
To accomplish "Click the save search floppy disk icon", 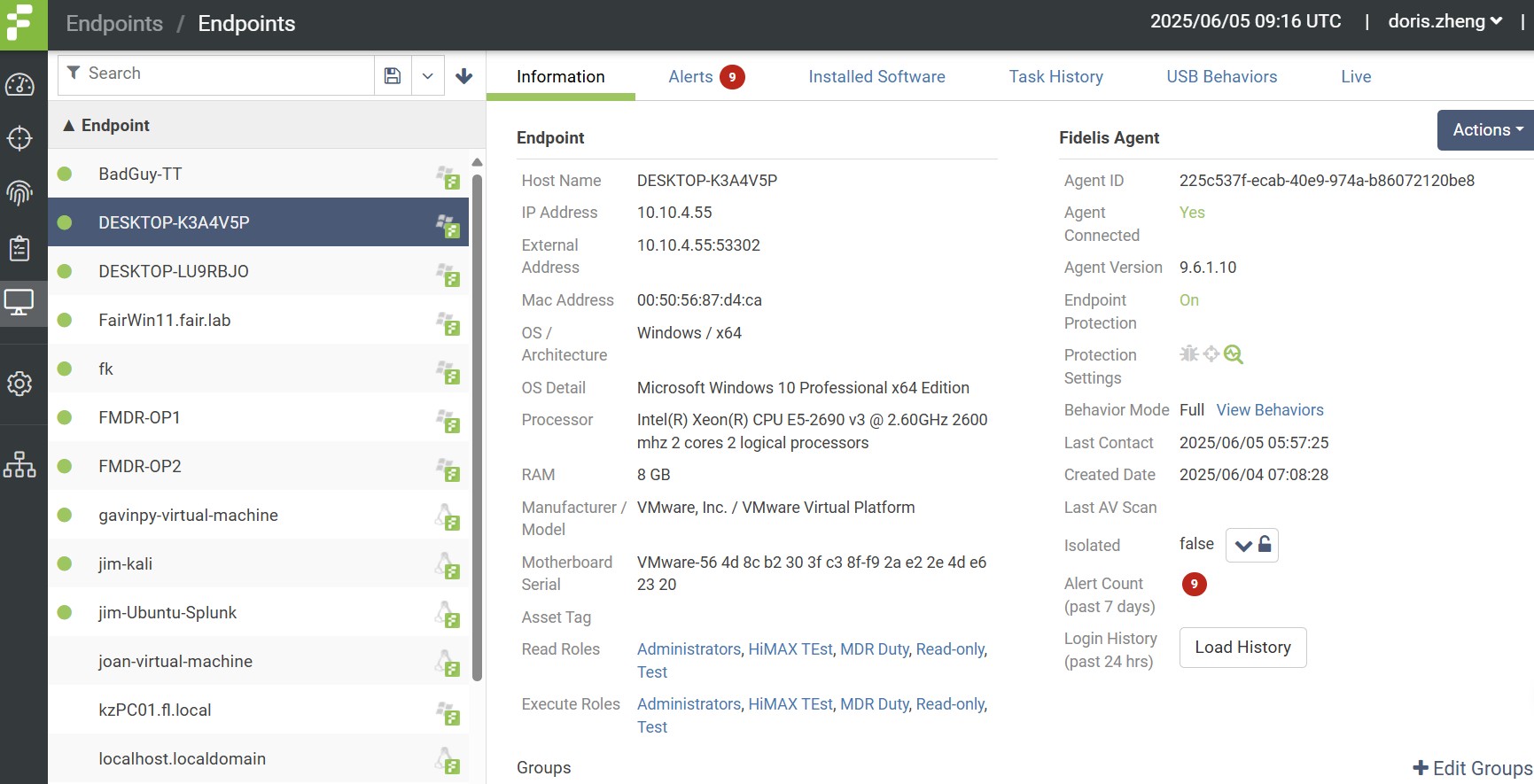I will coord(393,76).
